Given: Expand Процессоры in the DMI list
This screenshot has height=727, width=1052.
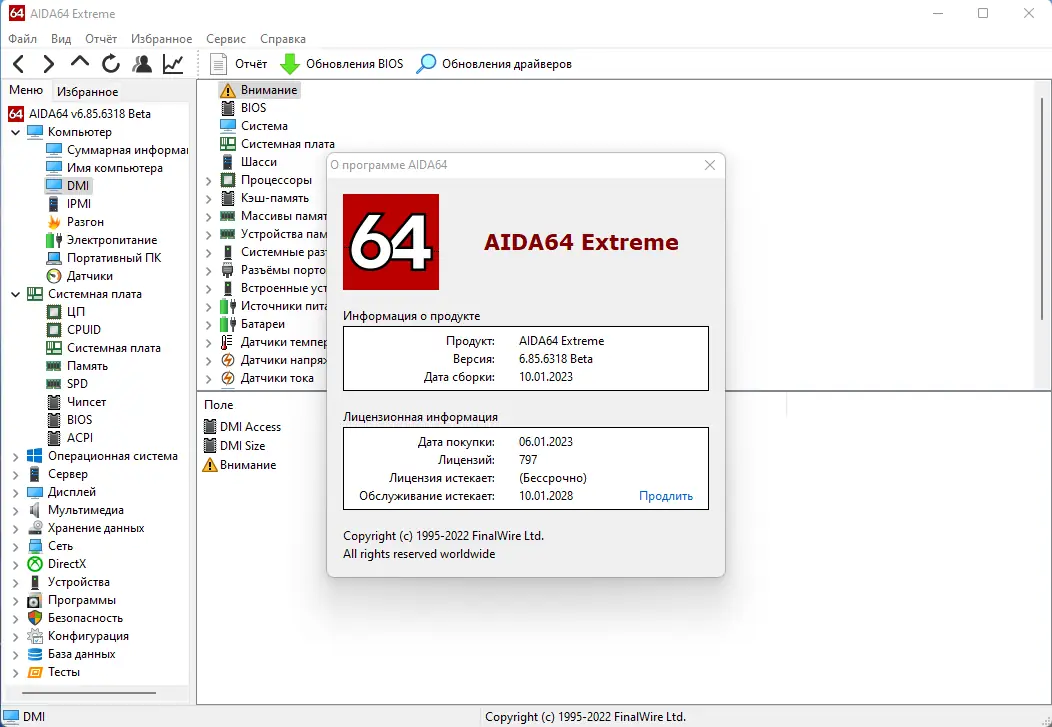Looking at the screenshot, I should 209,180.
